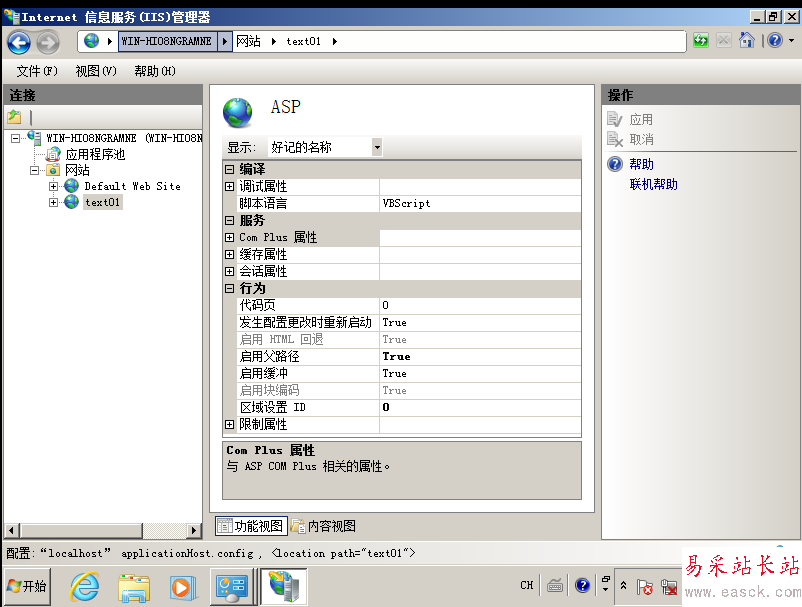
Task: Click the Help question mark toolbar icon
Action: 775,40
